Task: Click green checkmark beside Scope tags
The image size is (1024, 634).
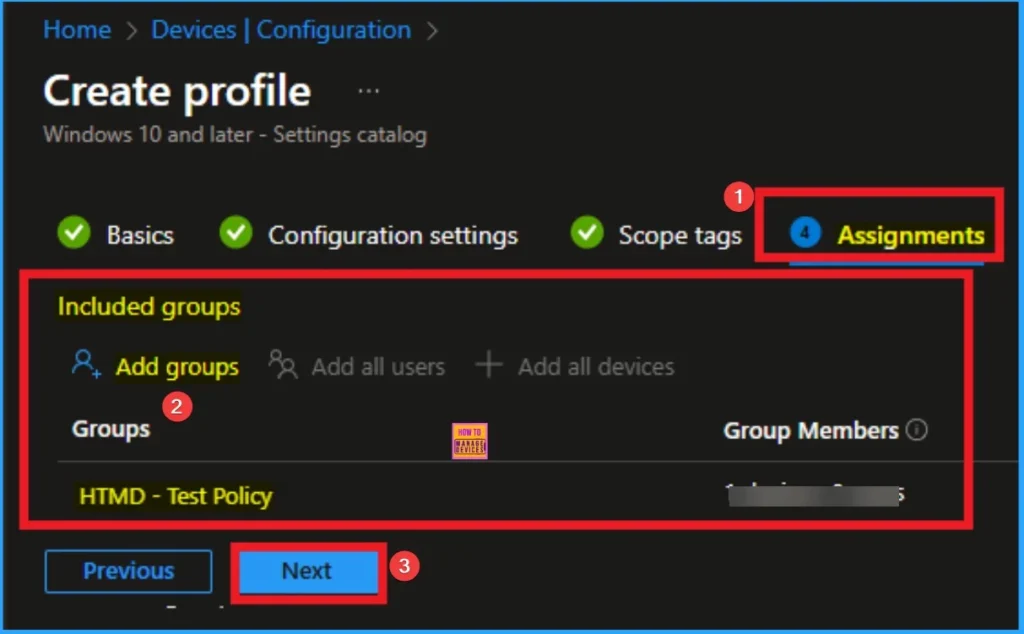Action: (586, 232)
